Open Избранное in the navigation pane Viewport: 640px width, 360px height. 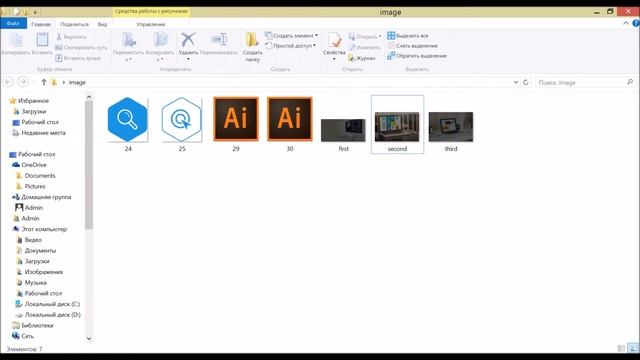pos(29,100)
